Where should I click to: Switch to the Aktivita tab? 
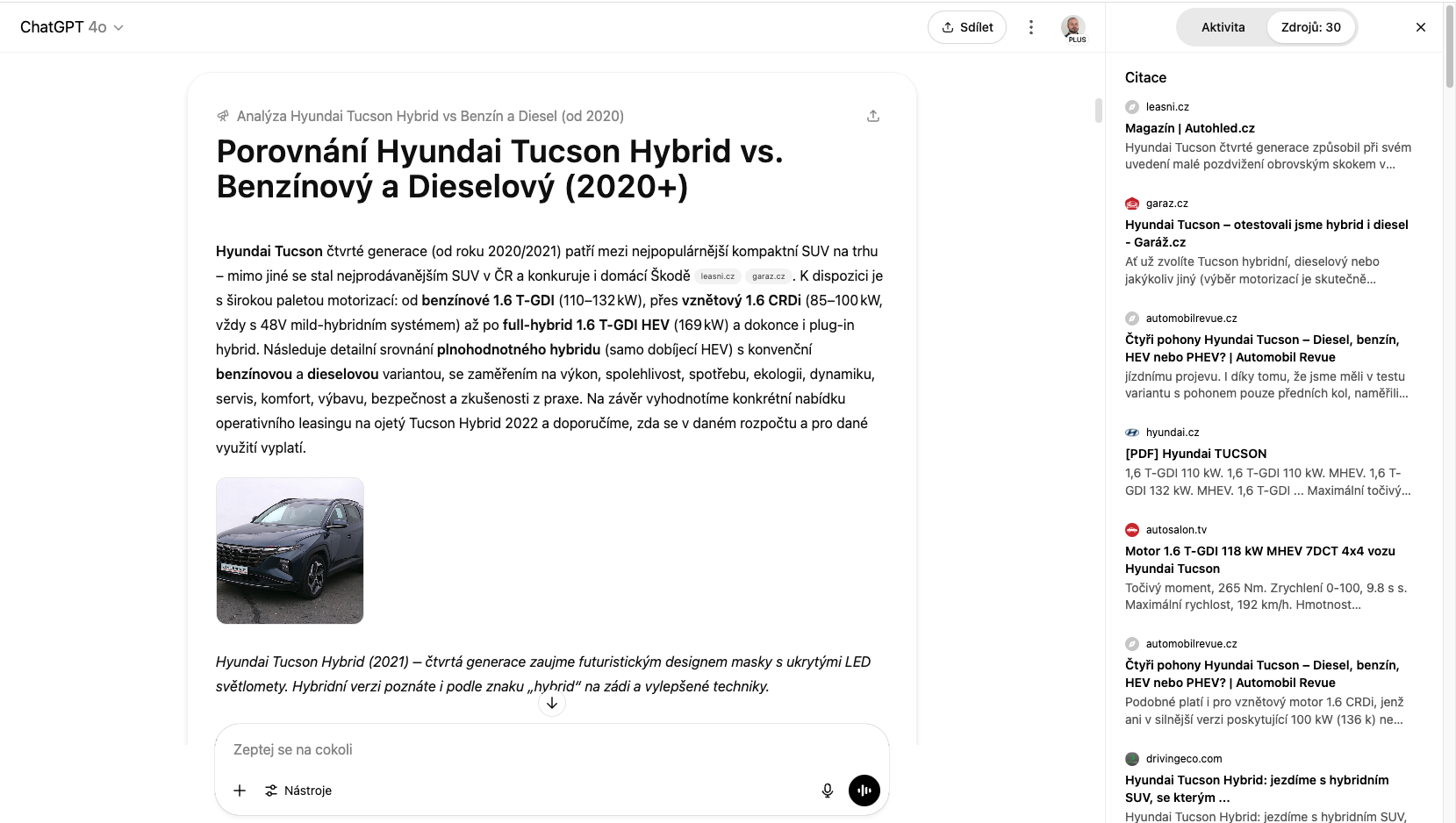[1223, 27]
